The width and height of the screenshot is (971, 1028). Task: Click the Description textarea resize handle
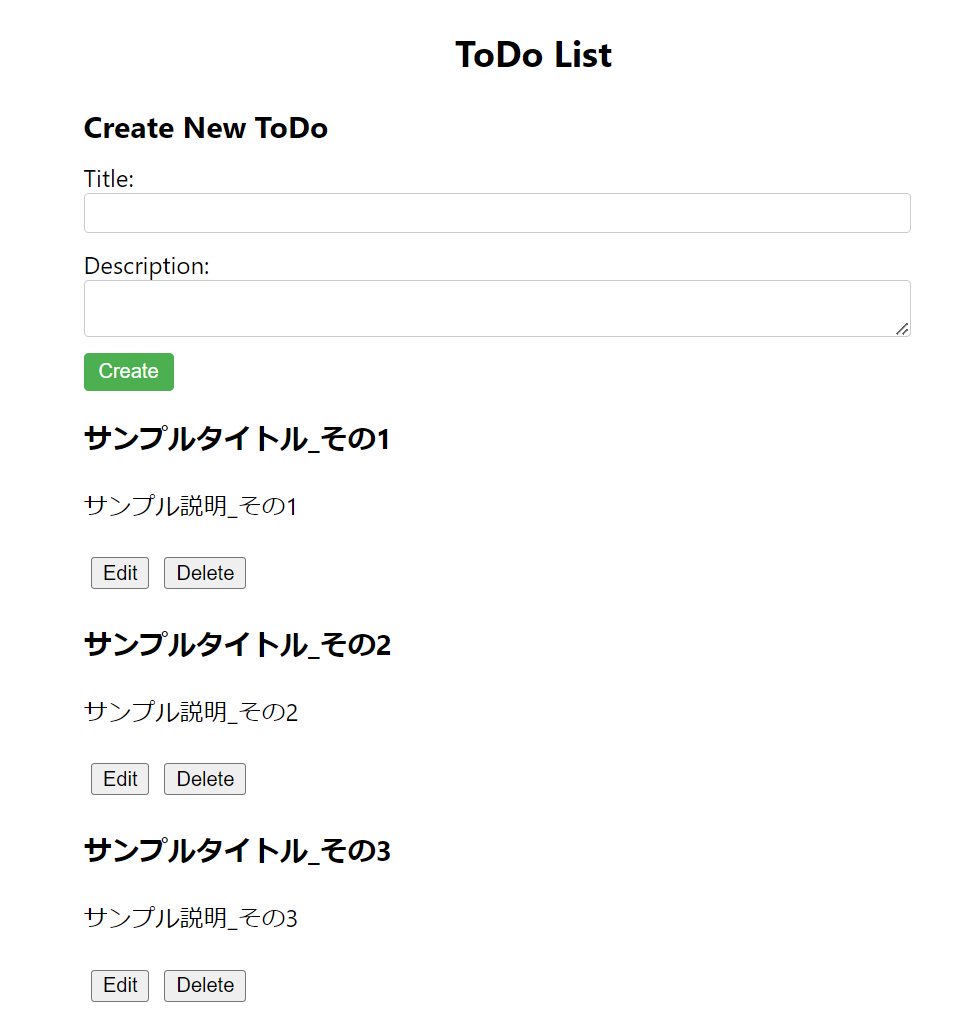click(x=902, y=329)
